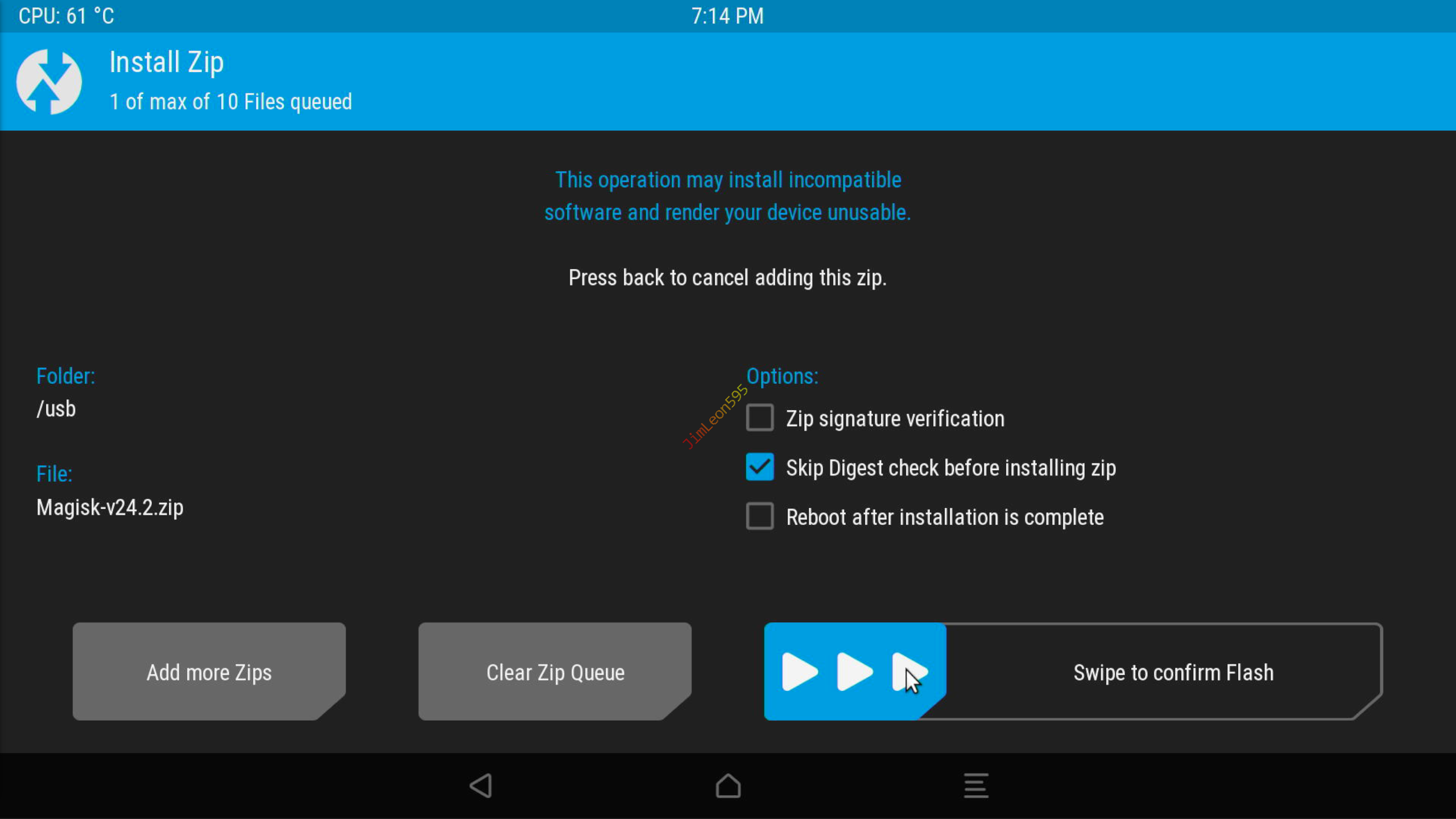Click the TWRP logo icon
Viewport: 1456px width, 819px height.
pyautogui.click(x=49, y=81)
